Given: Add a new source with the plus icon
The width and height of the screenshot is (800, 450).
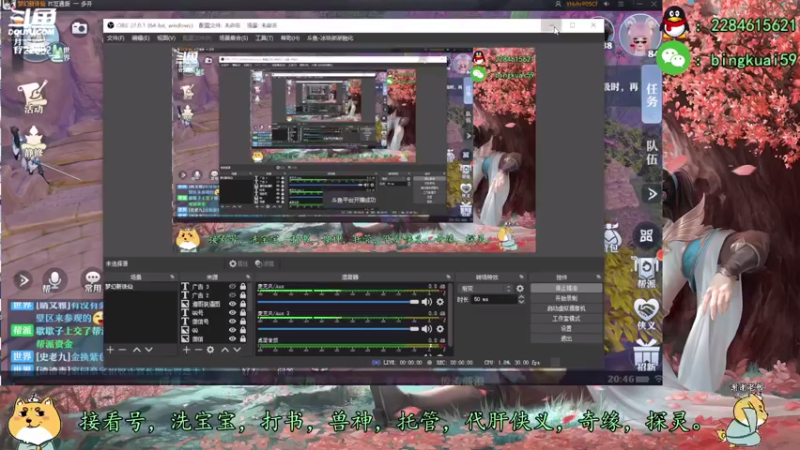Looking at the screenshot, I should (x=186, y=349).
